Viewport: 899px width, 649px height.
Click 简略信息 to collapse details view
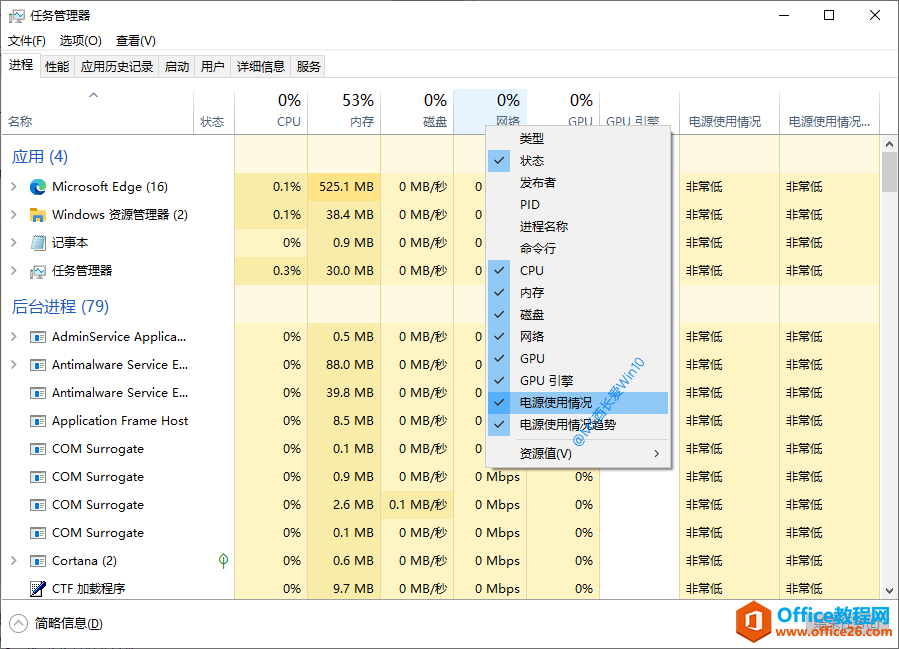pyautogui.click(x=68, y=624)
